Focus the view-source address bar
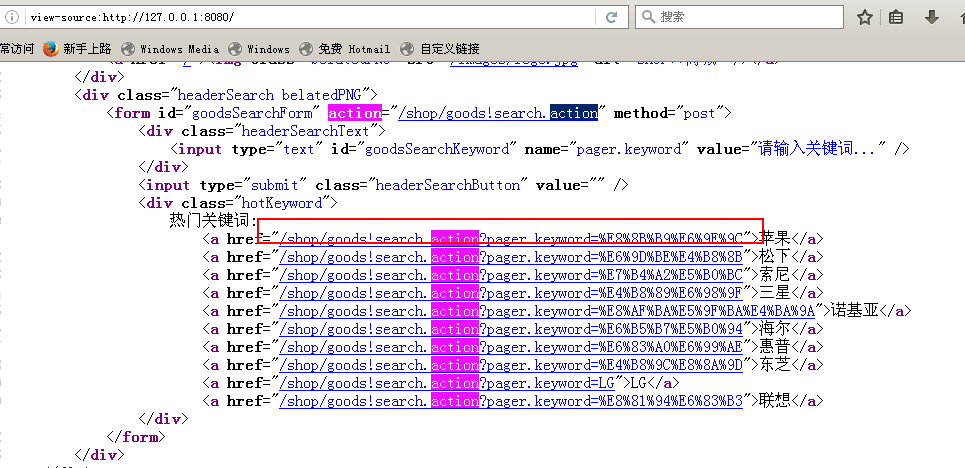The height and width of the screenshot is (468, 965). pyautogui.click(x=308, y=17)
